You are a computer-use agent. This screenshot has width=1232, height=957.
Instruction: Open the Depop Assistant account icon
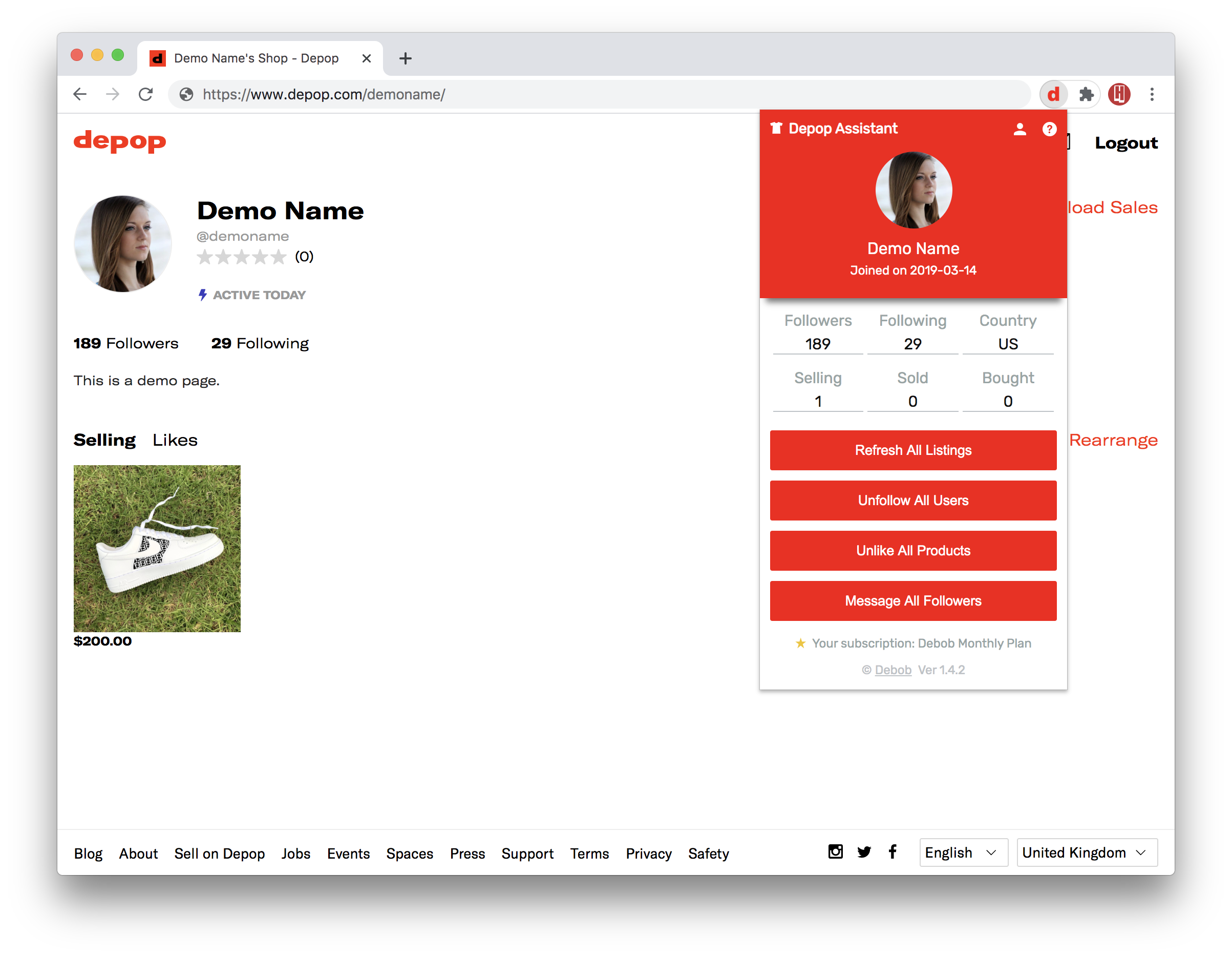click(1020, 129)
